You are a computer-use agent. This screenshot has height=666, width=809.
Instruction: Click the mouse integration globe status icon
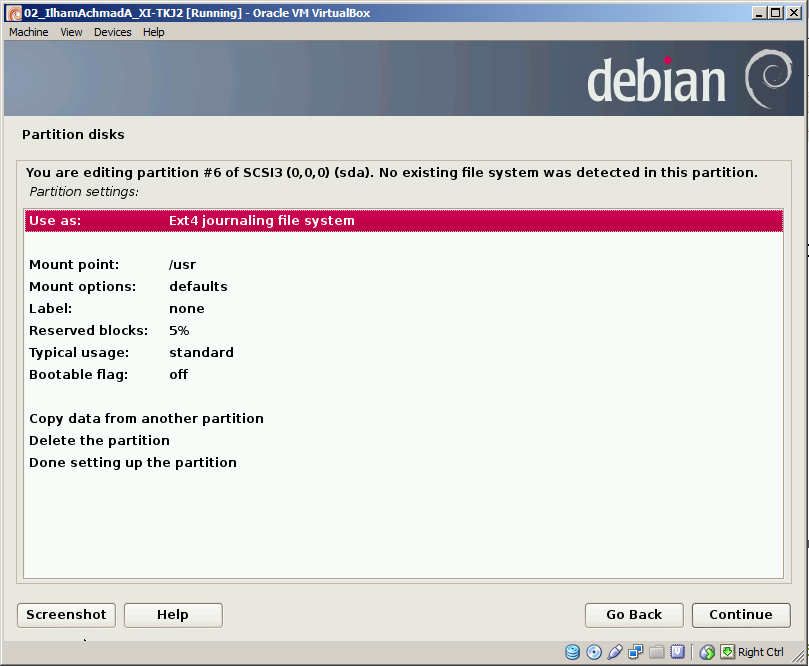tap(707, 652)
